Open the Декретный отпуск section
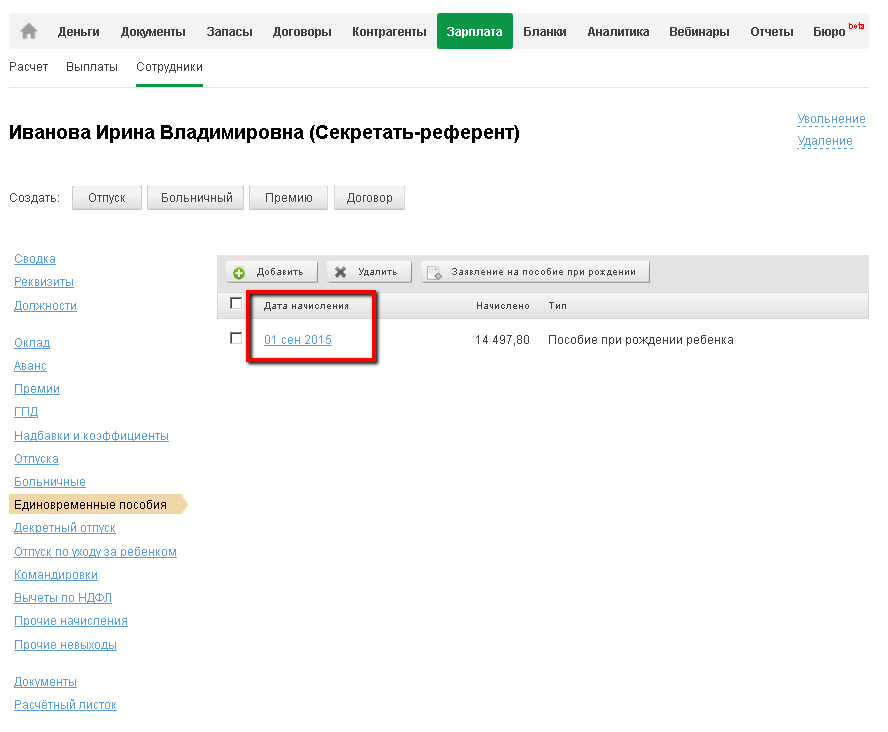 65,528
